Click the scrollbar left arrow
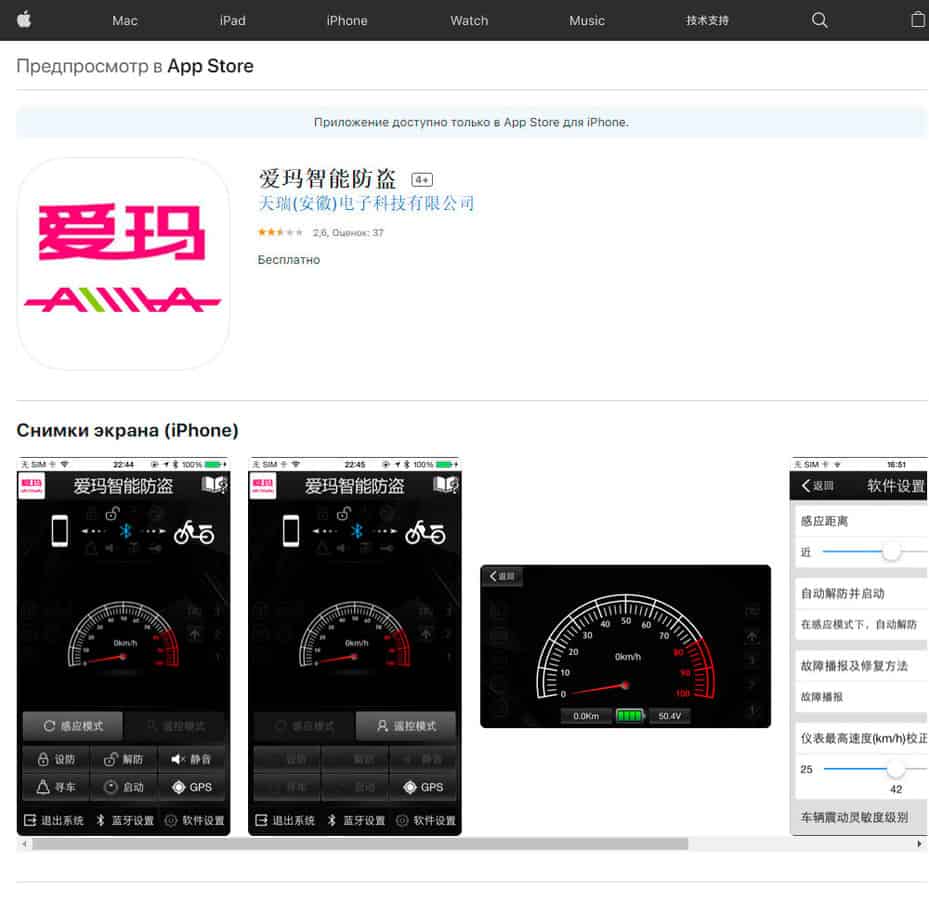Screen dimensions: 929x900 [24, 844]
